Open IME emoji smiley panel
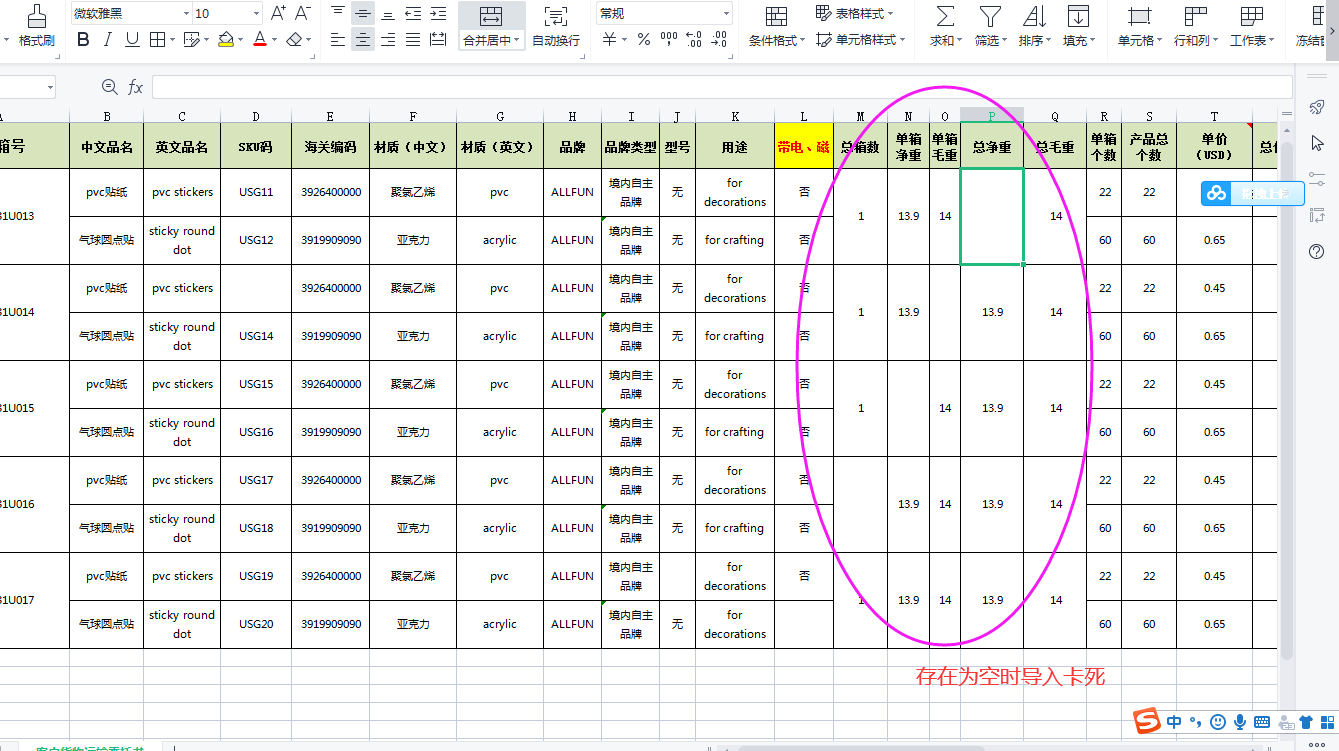Screen dimensions: 1339x751 click(1218, 721)
